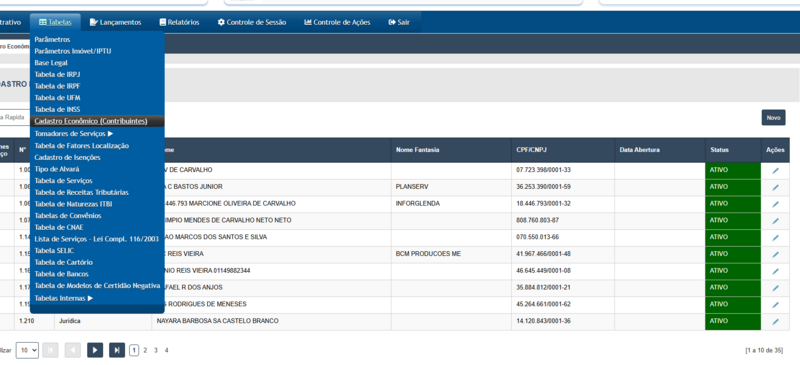Open the Lançamentos menu
800x365 pixels.
coord(115,22)
